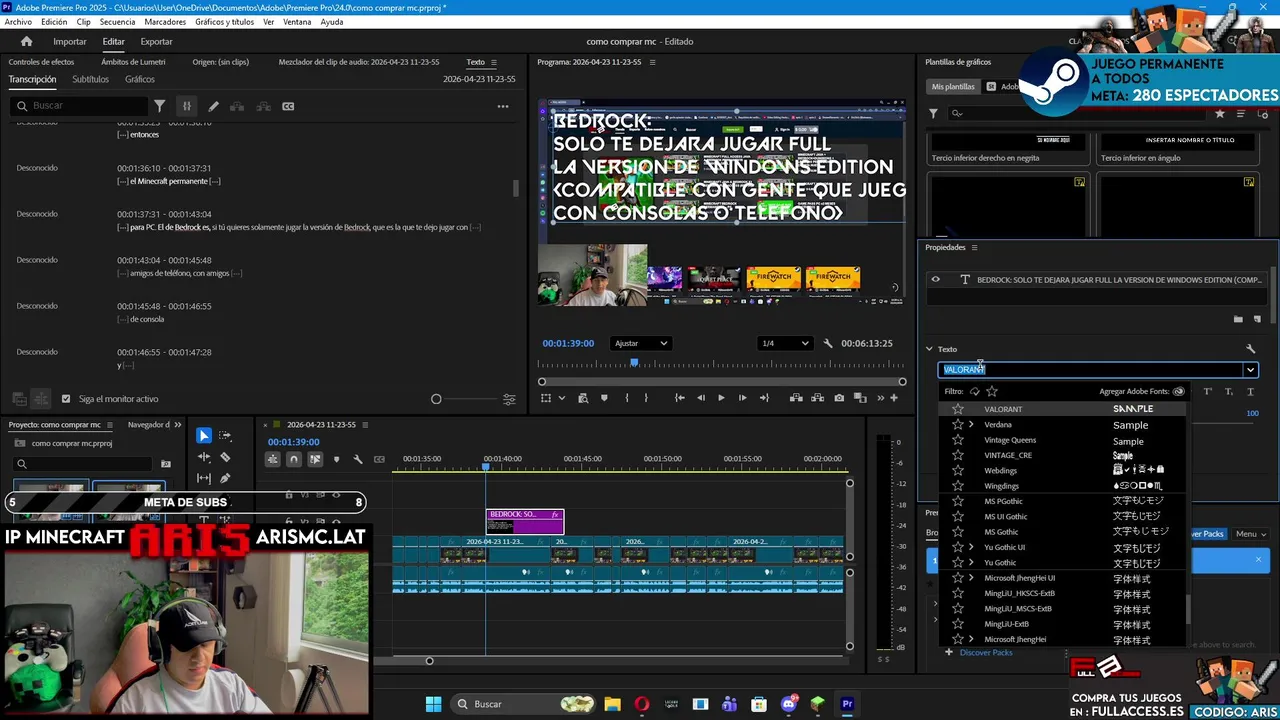This screenshot has width=1280, height=720.
Task: Open Program monitor settings wrench
Action: 828,343
